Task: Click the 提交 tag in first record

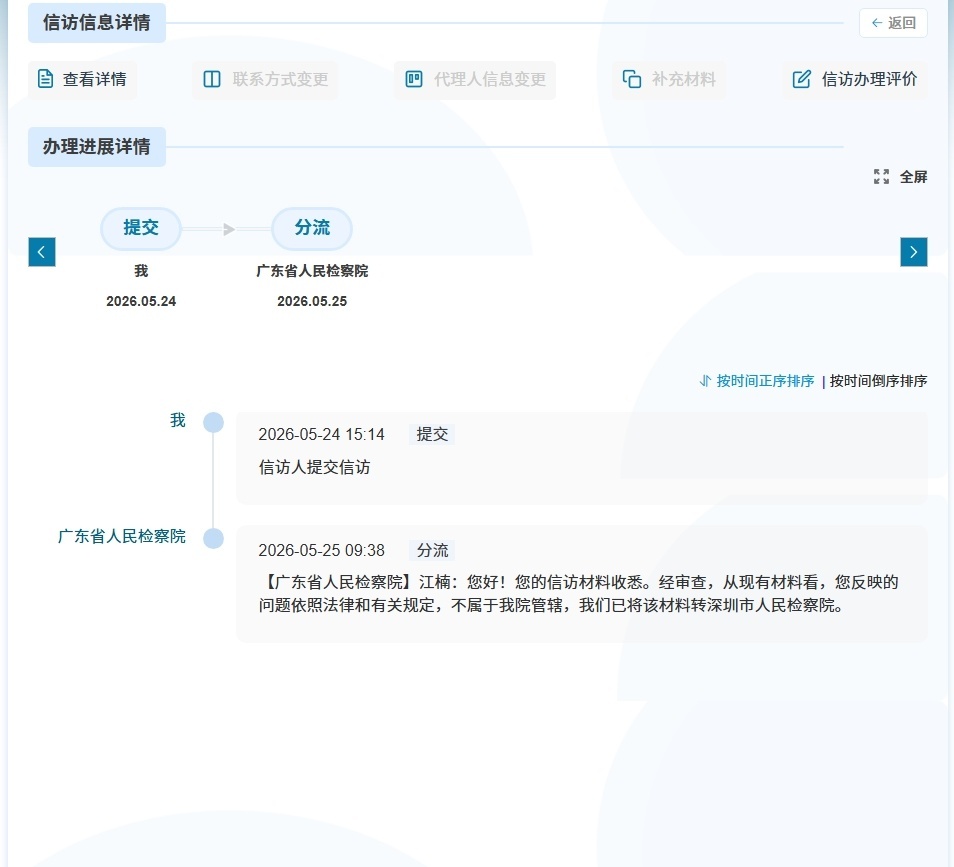Action: tap(432, 434)
